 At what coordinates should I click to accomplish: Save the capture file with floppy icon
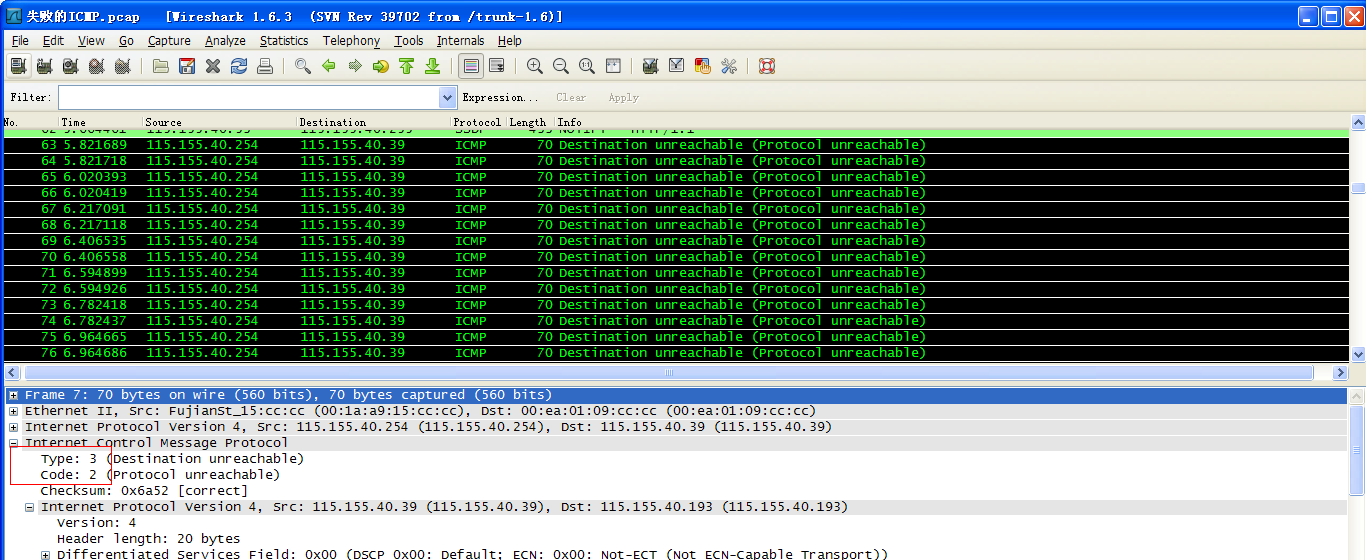click(x=187, y=66)
